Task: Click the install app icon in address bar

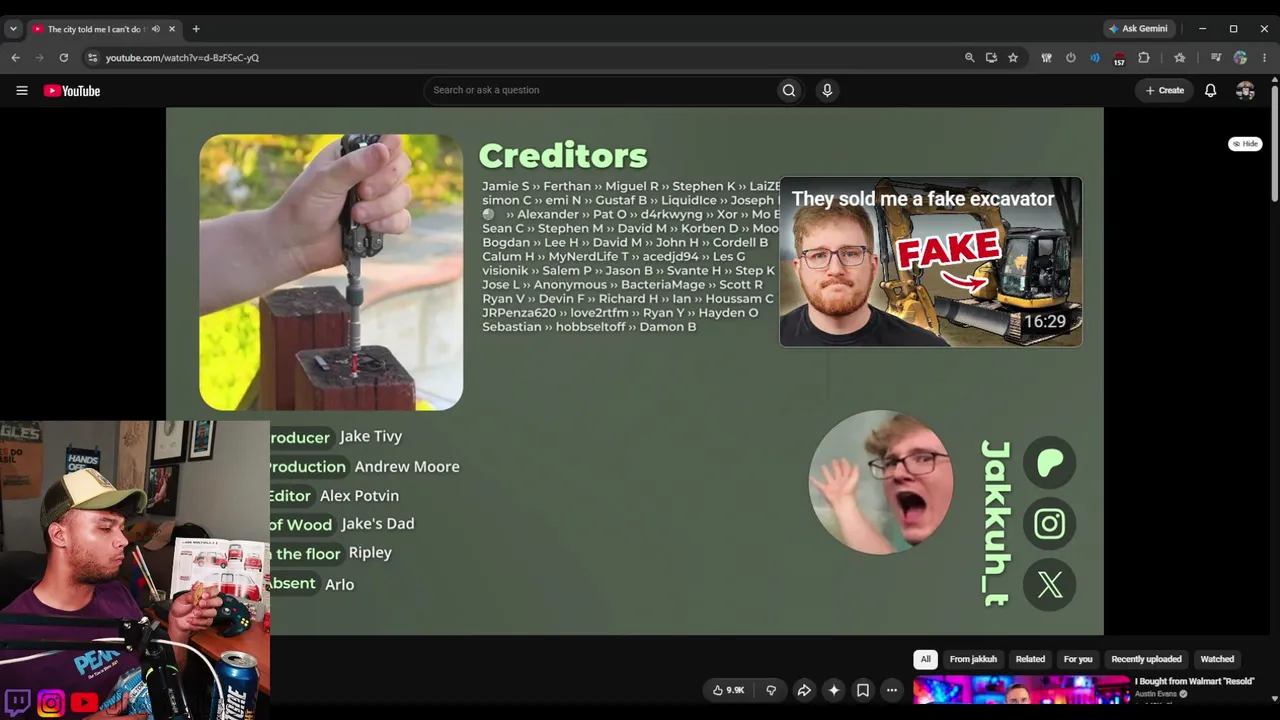Action: coord(991,58)
